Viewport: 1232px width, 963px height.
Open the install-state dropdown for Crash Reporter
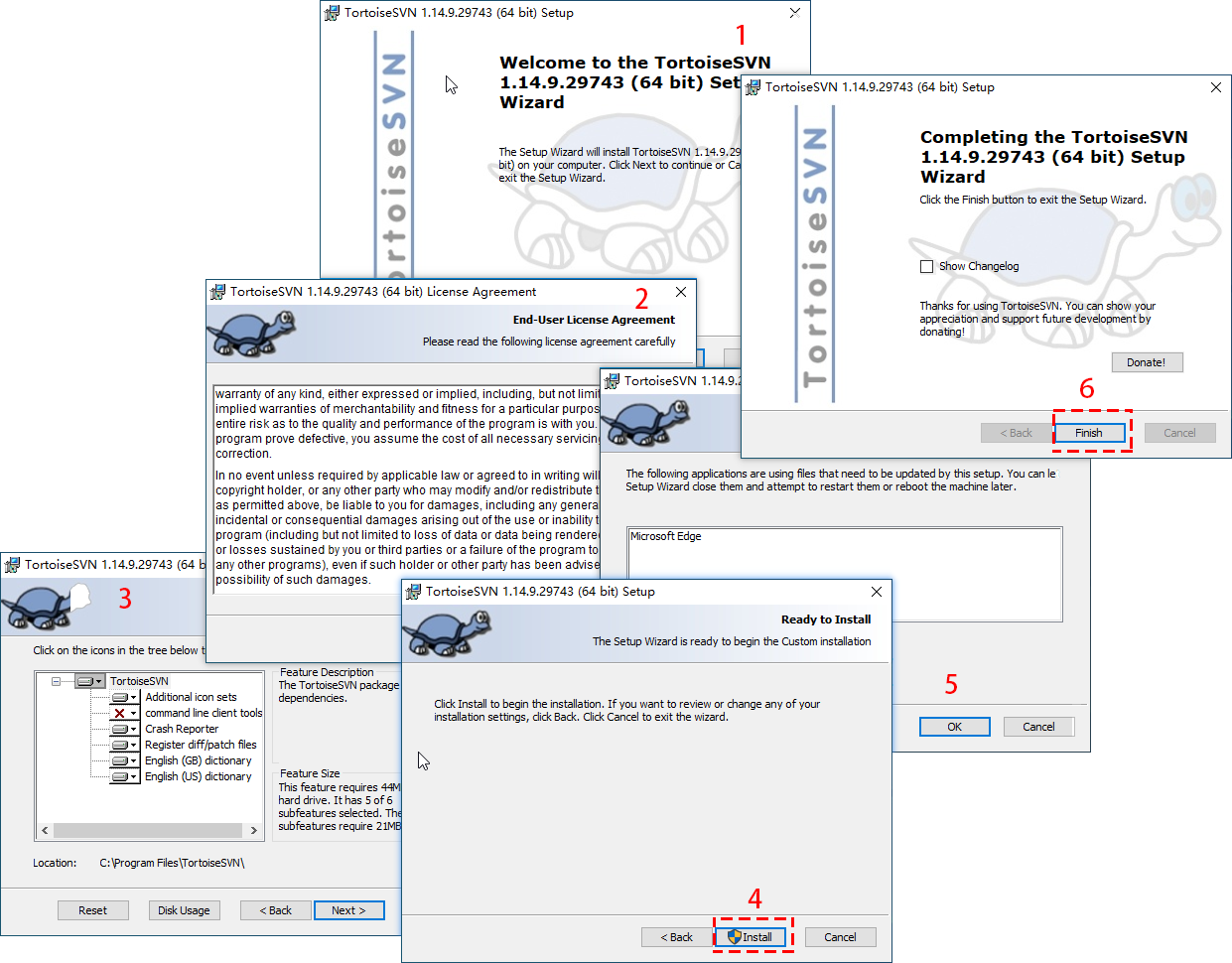click(x=124, y=729)
